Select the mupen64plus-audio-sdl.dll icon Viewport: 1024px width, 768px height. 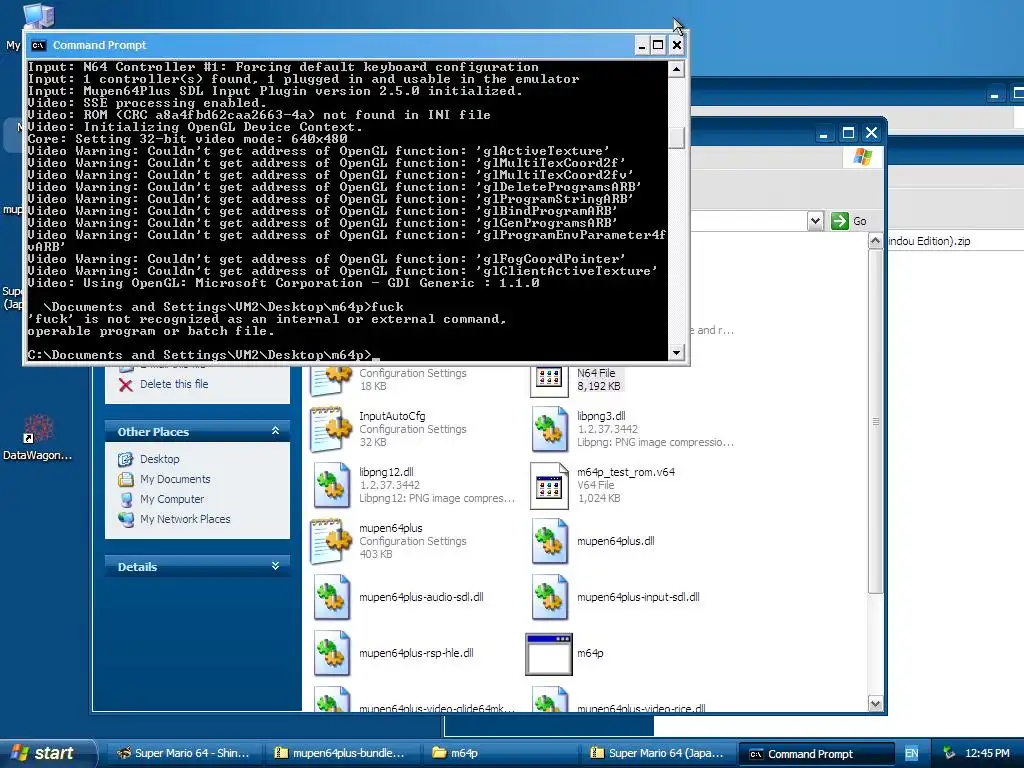[x=331, y=597]
